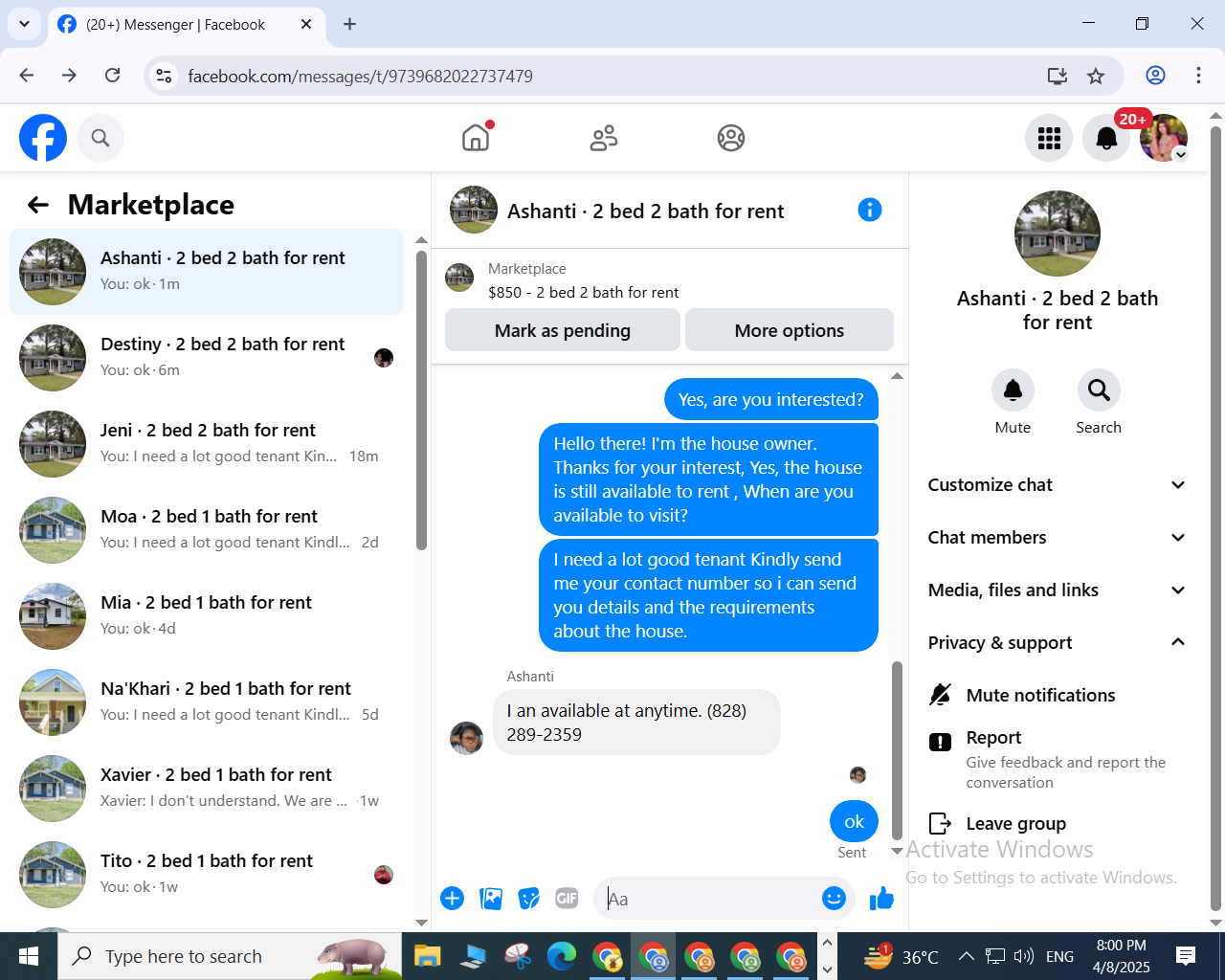Open Microsoft Edge from the taskbar
The image size is (1225, 980).
(x=561, y=956)
